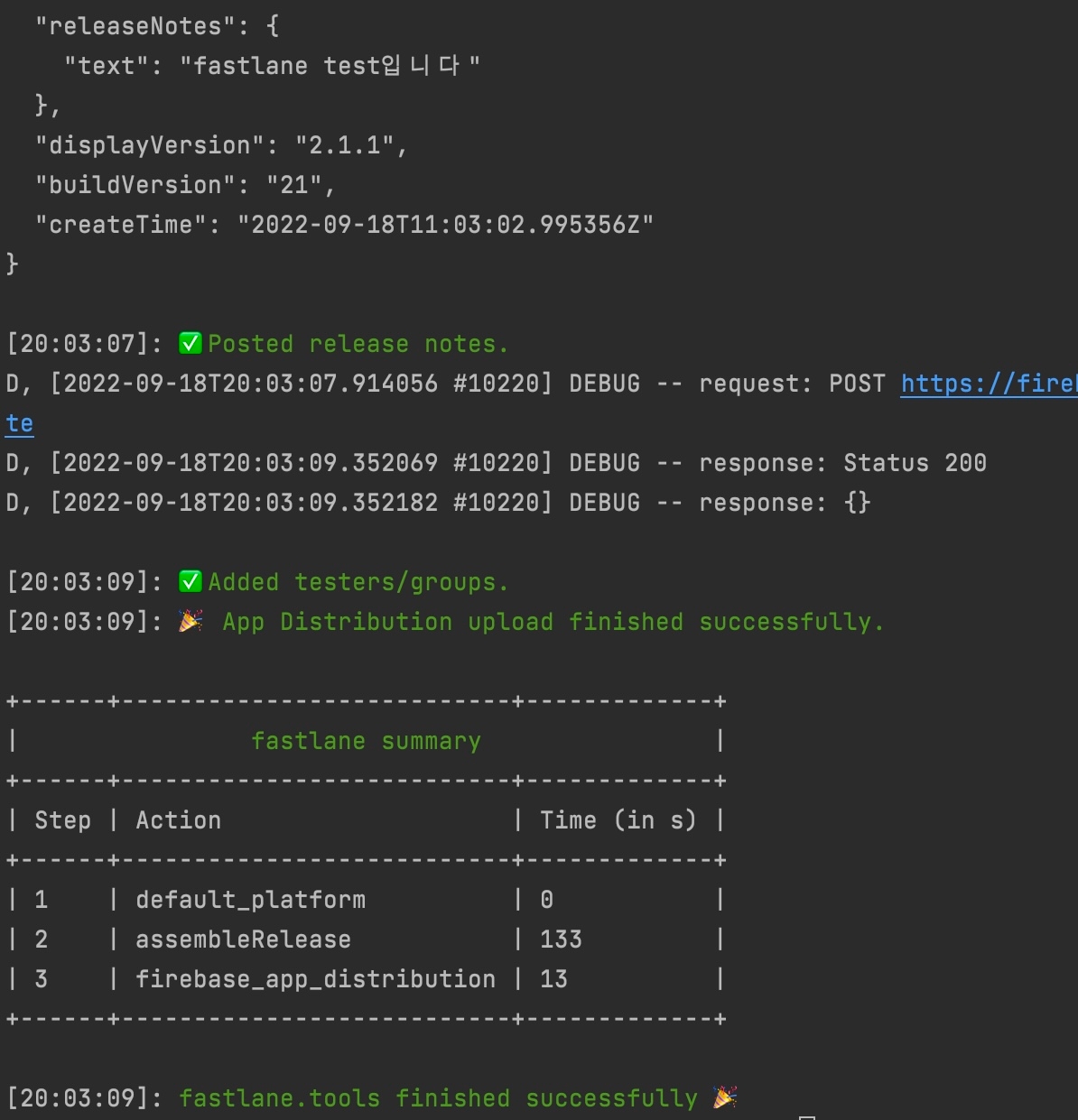Click the "fastlane summary" table title
This screenshot has height=1120, width=1078.
(x=366, y=741)
